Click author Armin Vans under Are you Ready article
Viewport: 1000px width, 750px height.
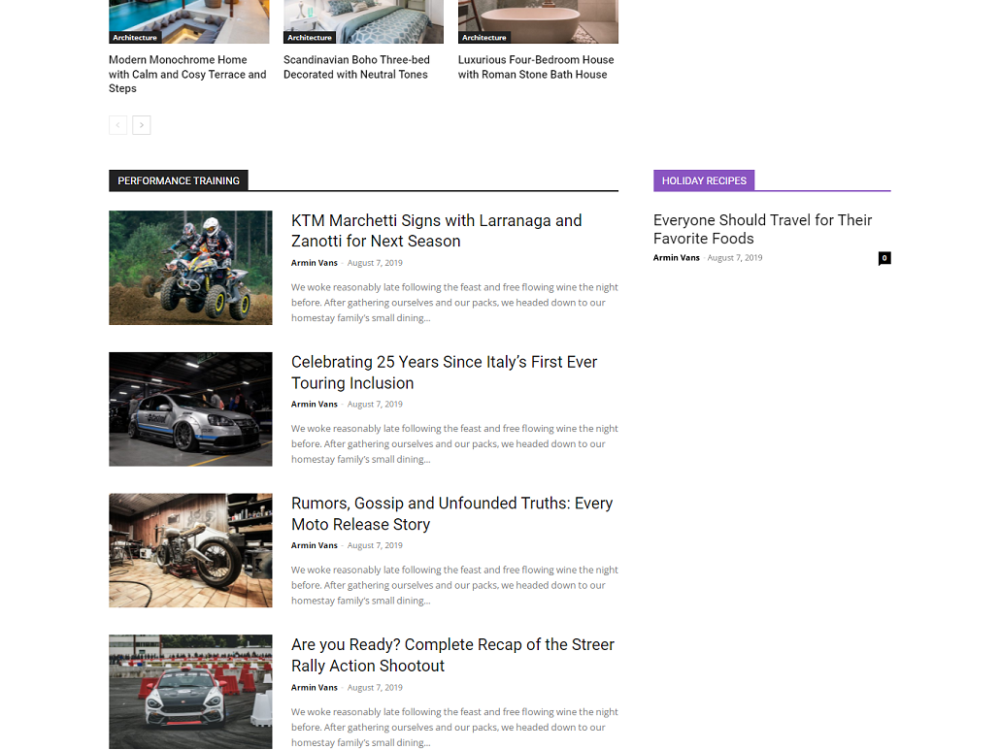tap(314, 688)
